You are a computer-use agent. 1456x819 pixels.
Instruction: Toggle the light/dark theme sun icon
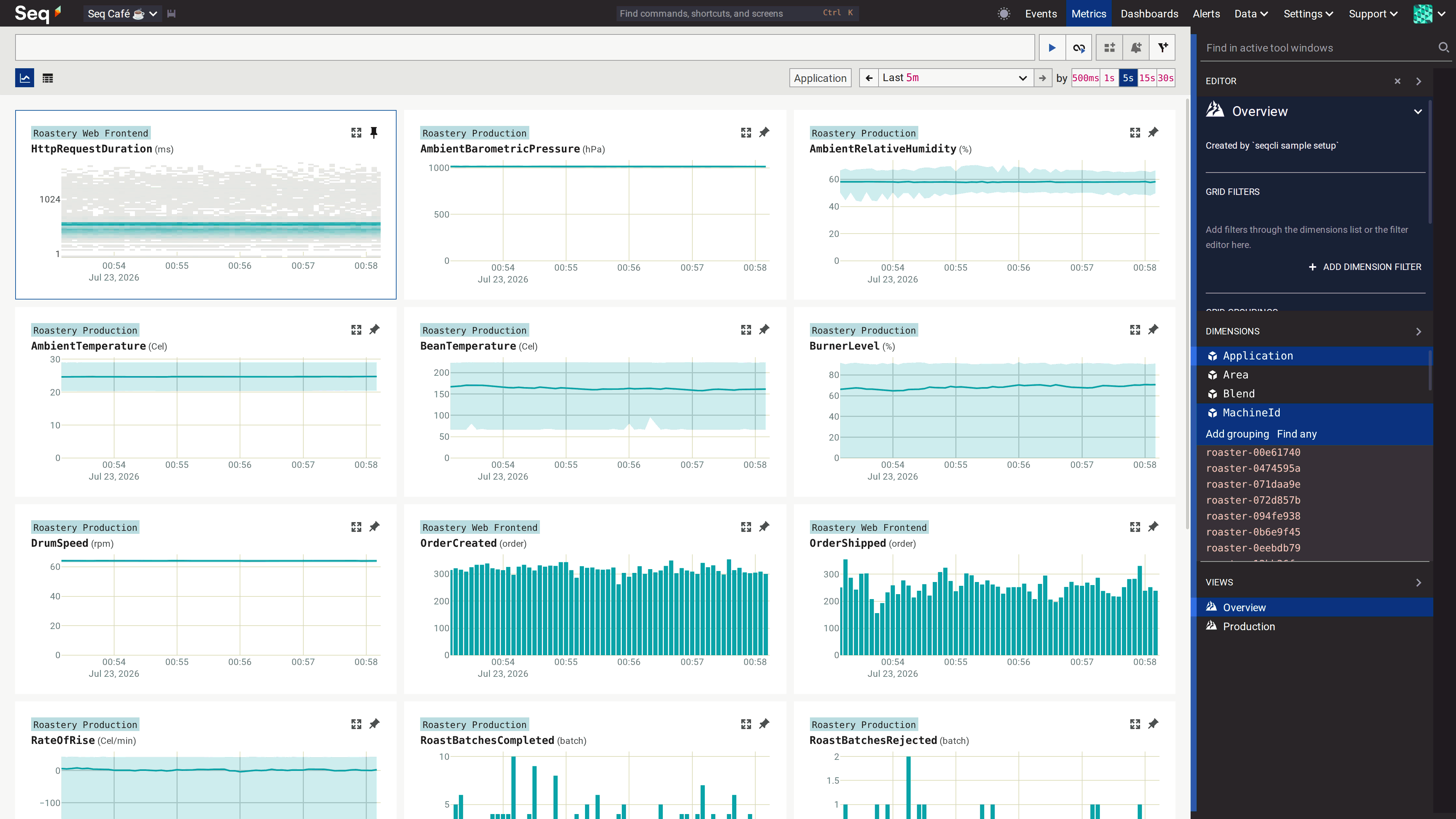[1004, 14]
